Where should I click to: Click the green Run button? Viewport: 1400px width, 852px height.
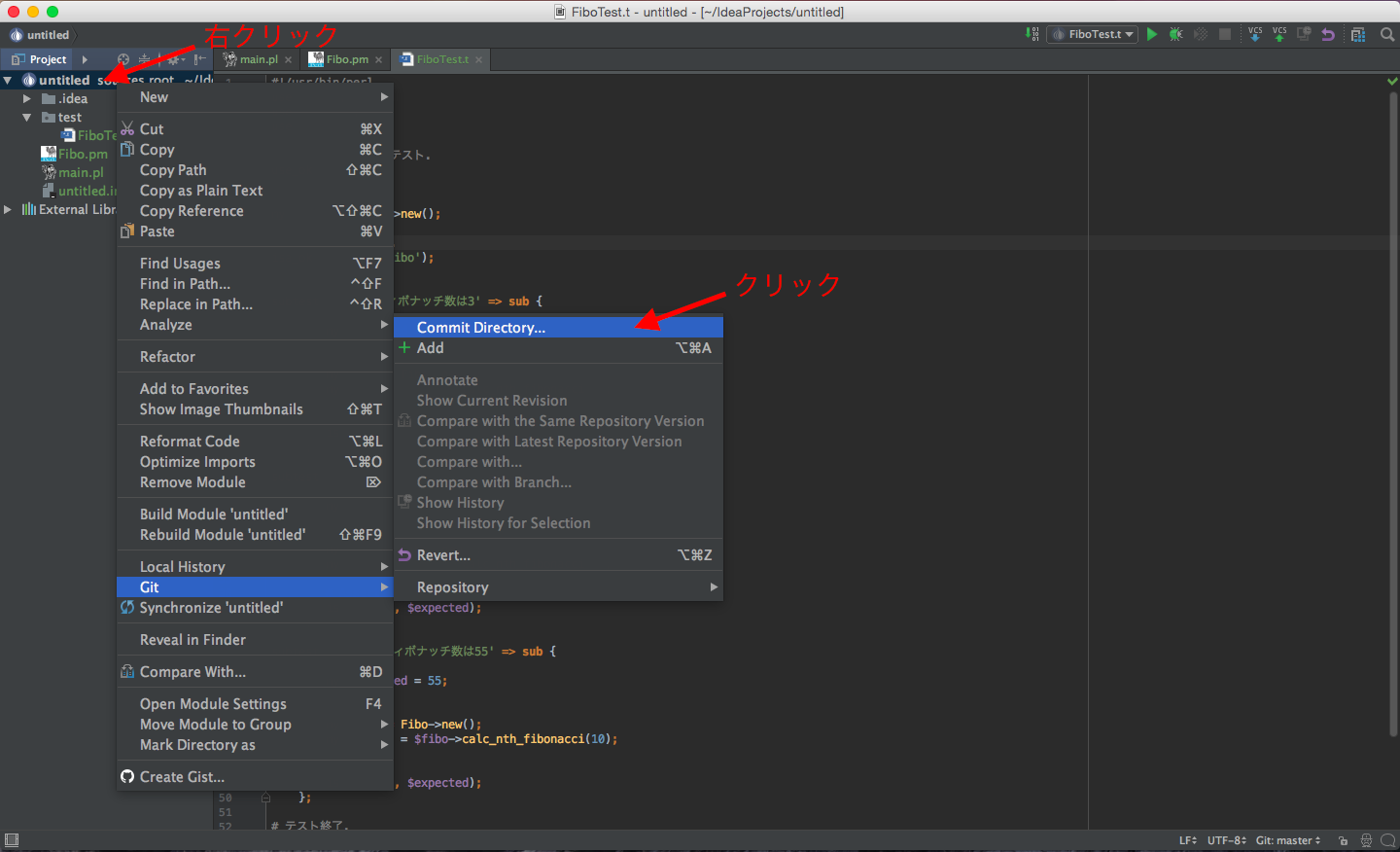pos(1152,34)
